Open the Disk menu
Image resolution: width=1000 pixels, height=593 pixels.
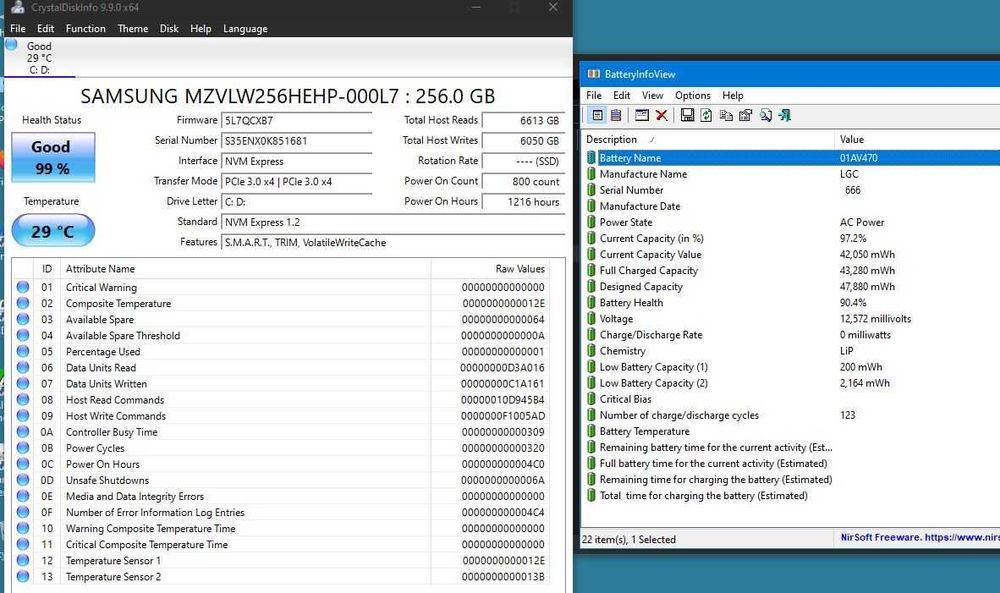tap(169, 29)
